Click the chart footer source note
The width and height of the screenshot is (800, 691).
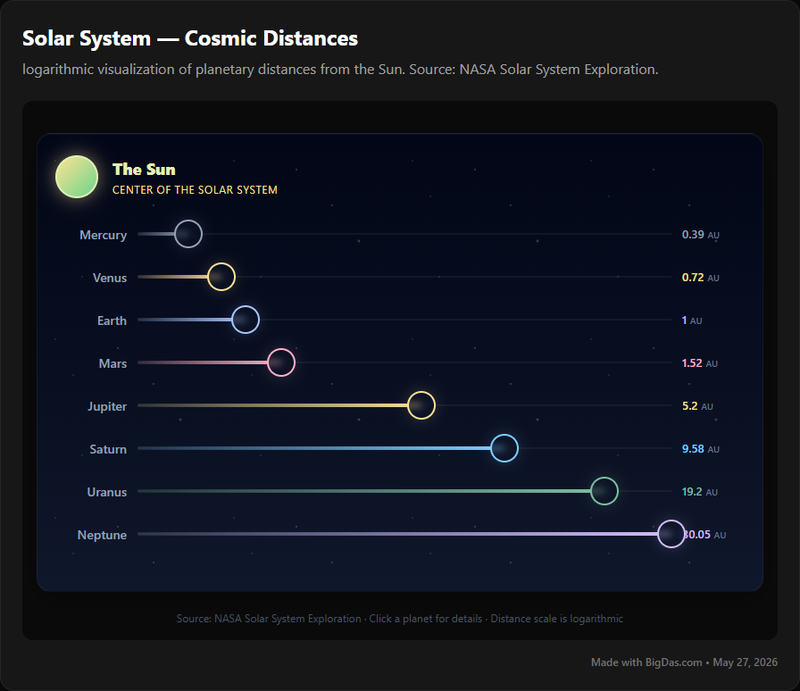[x=400, y=619]
